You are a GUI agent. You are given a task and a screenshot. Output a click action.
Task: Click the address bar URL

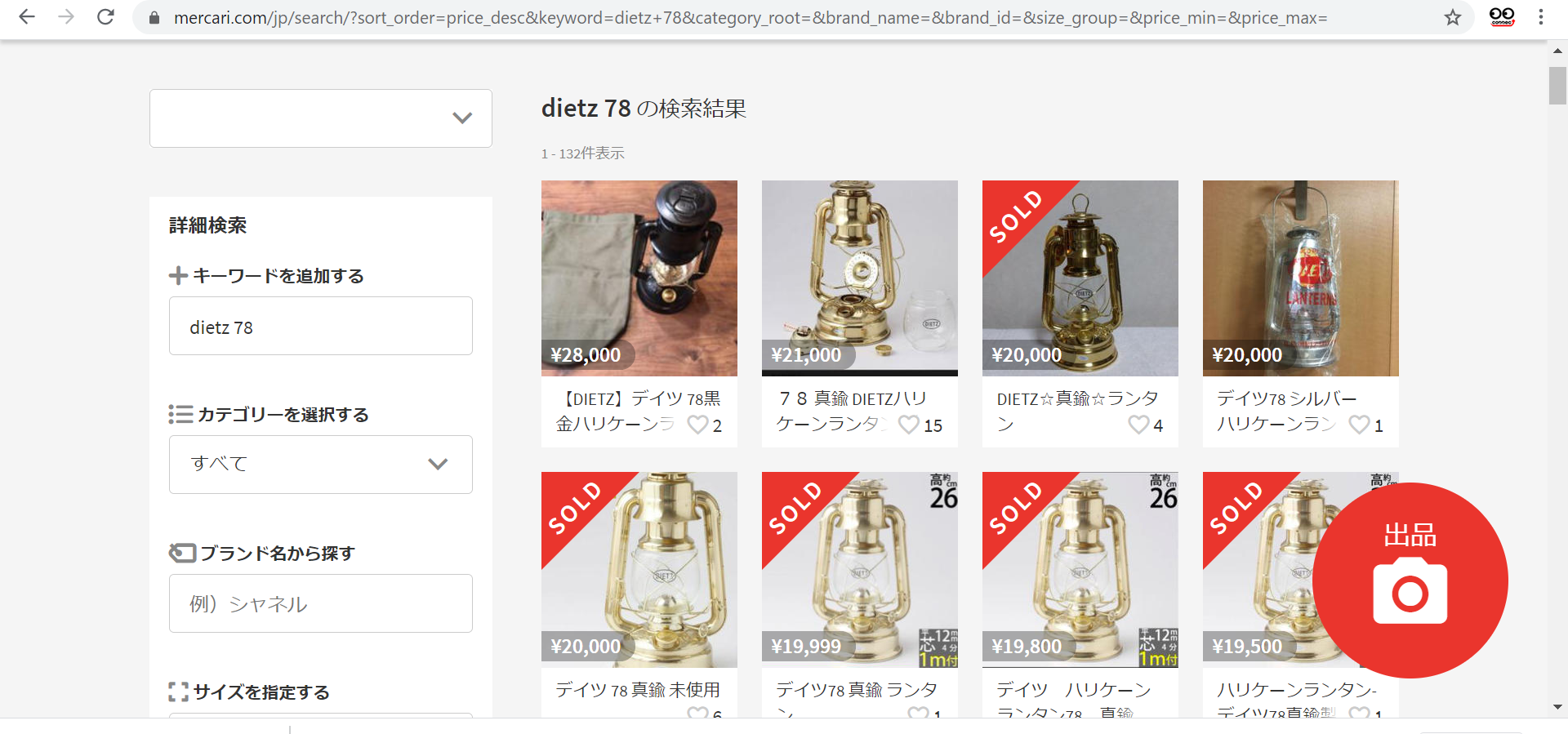click(750, 17)
